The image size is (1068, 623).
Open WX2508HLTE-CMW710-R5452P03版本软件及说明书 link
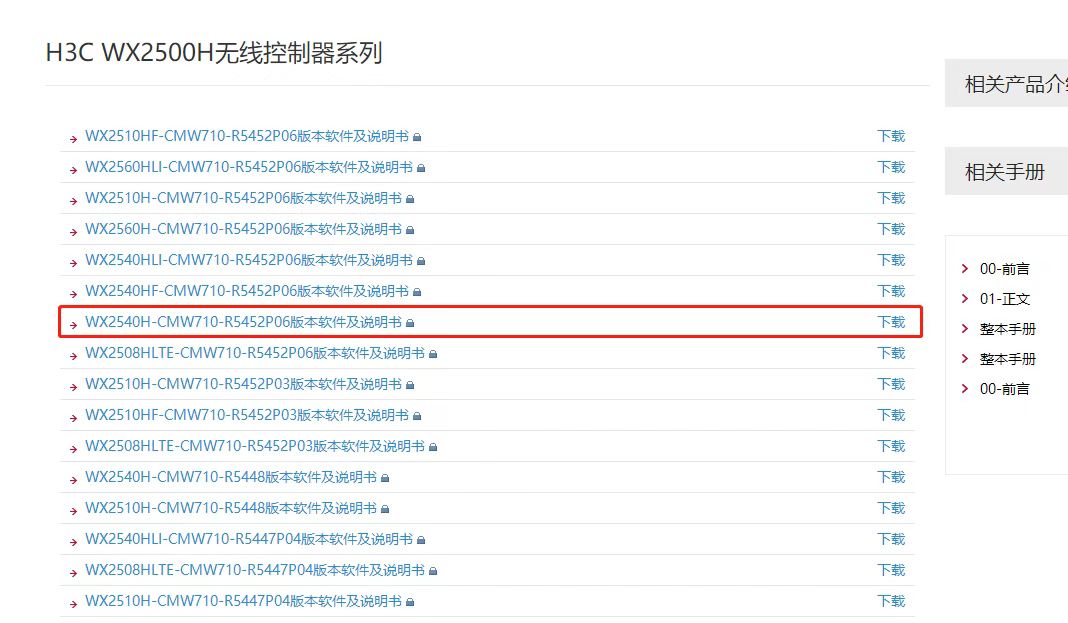coord(255,446)
